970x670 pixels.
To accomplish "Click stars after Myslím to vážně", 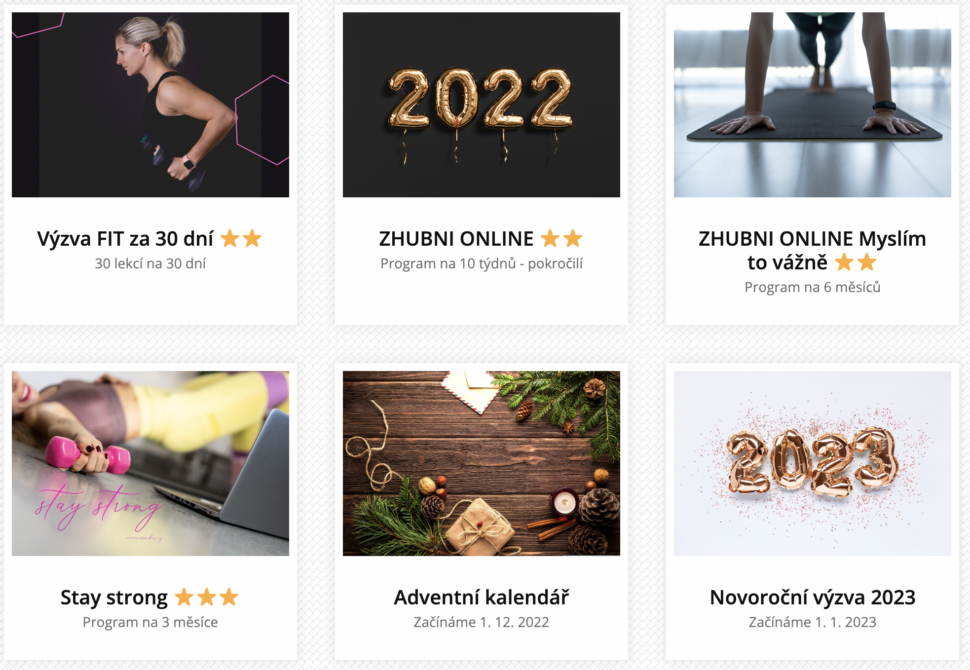I will [x=856, y=262].
